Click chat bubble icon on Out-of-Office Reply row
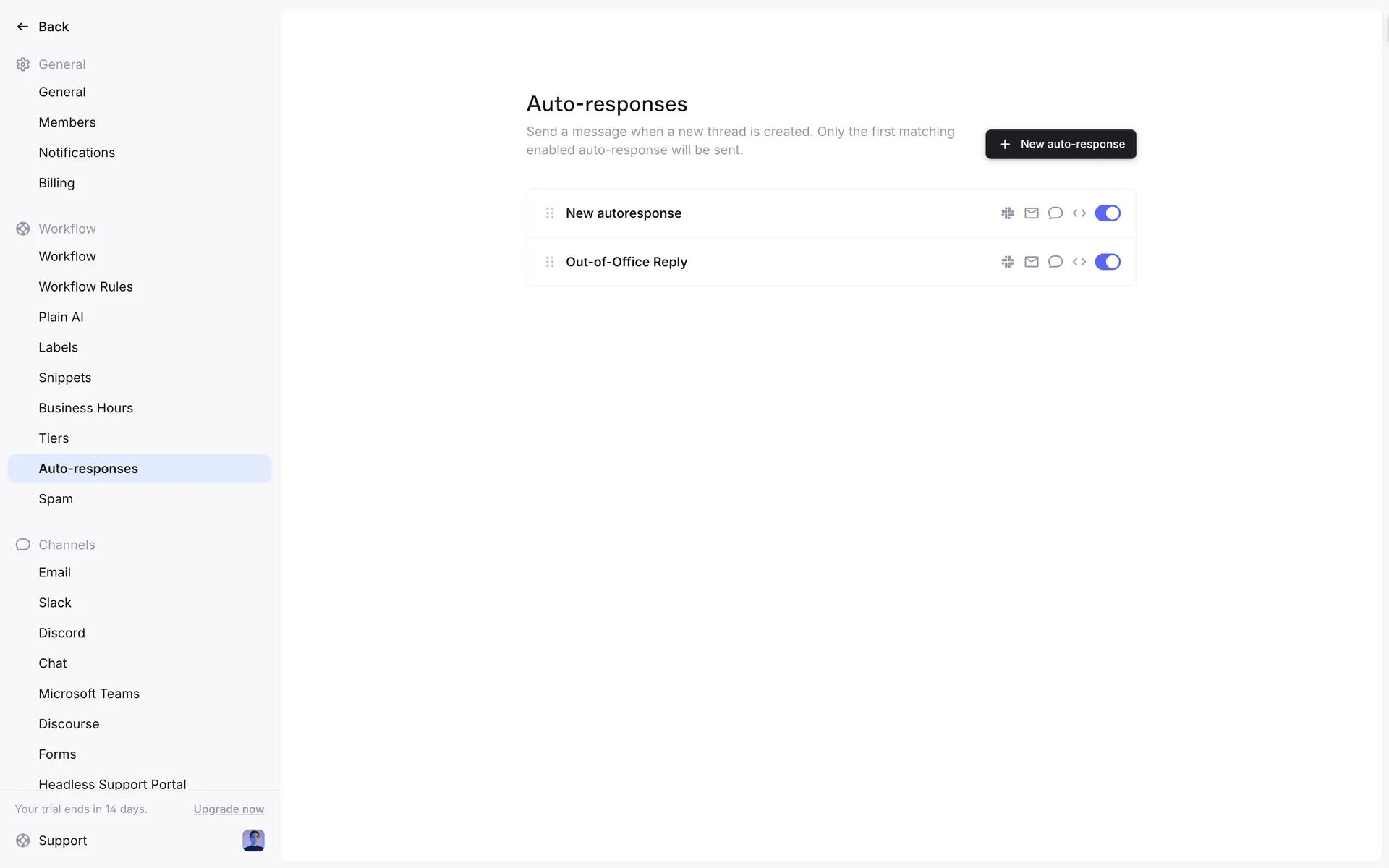 1055,262
